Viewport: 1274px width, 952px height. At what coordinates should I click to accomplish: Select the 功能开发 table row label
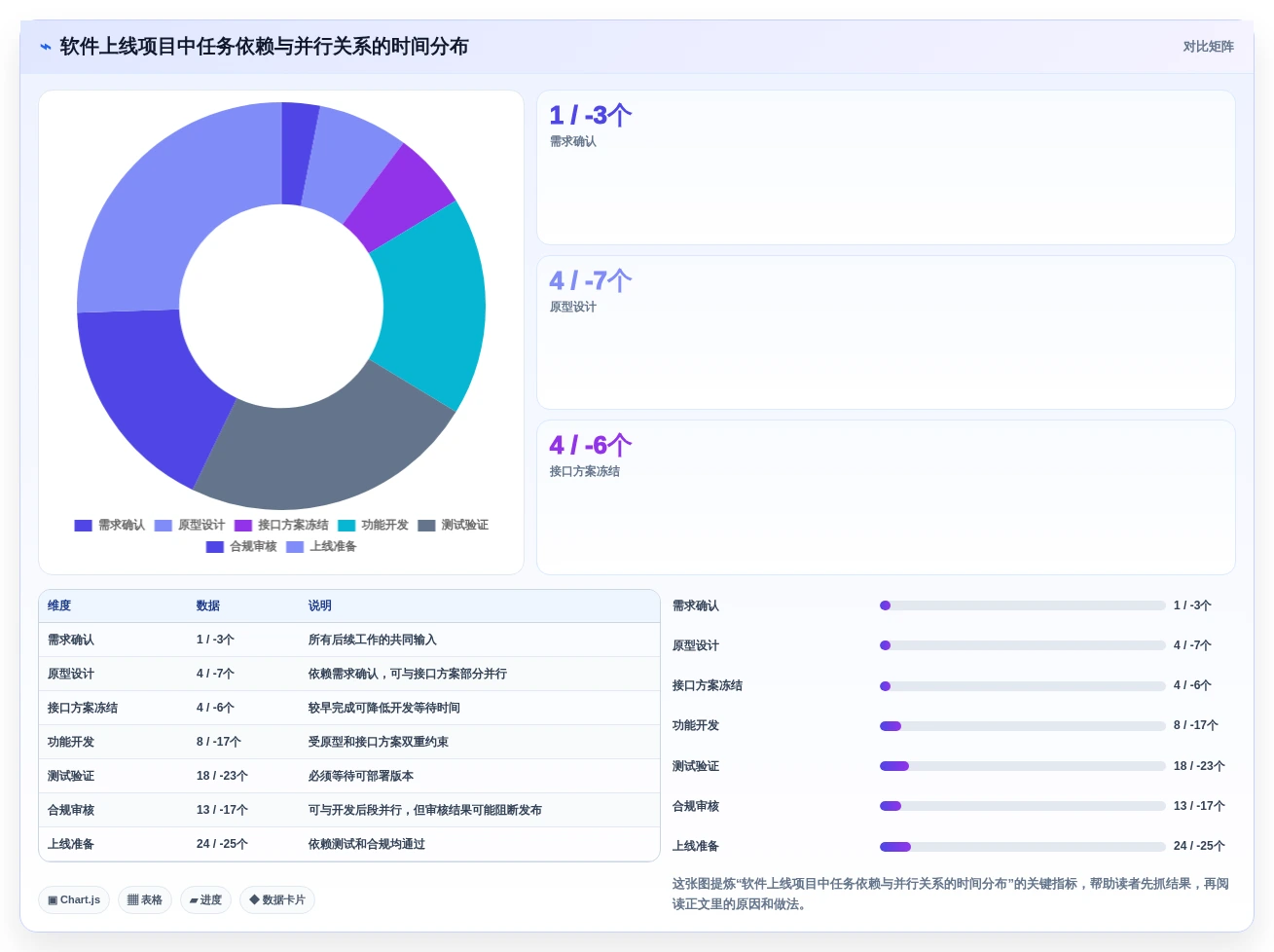71,742
